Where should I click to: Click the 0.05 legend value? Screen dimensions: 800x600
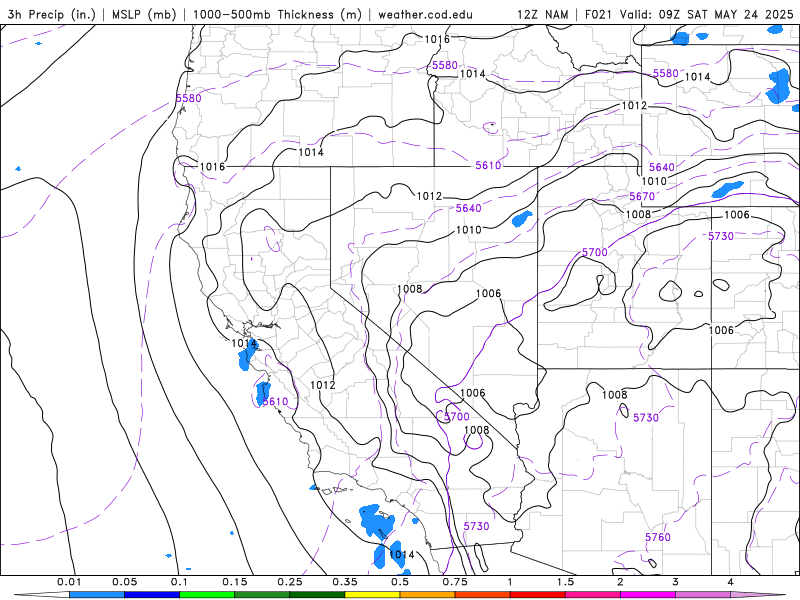(124, 582)
